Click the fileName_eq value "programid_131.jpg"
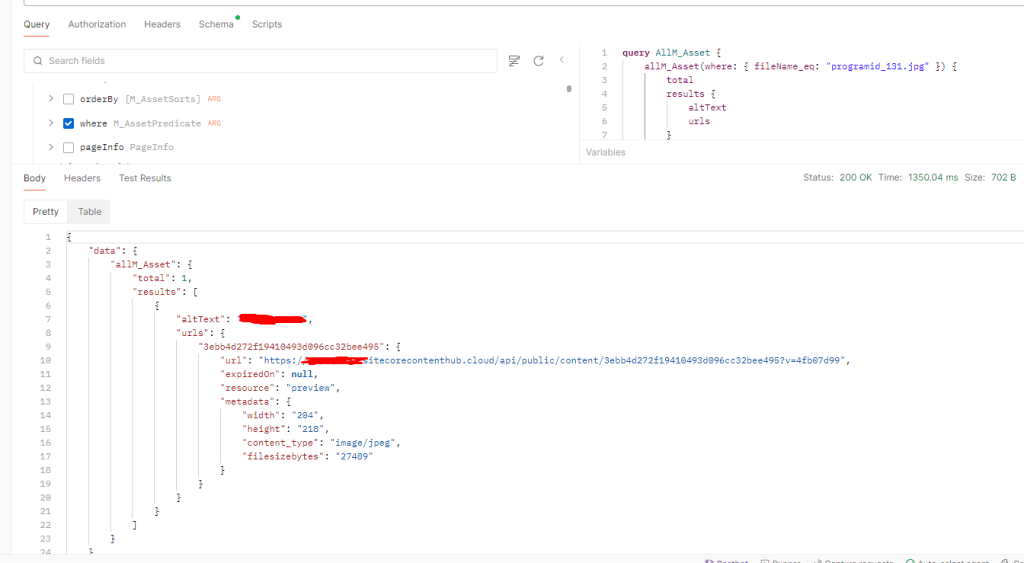 pos(879,67)
